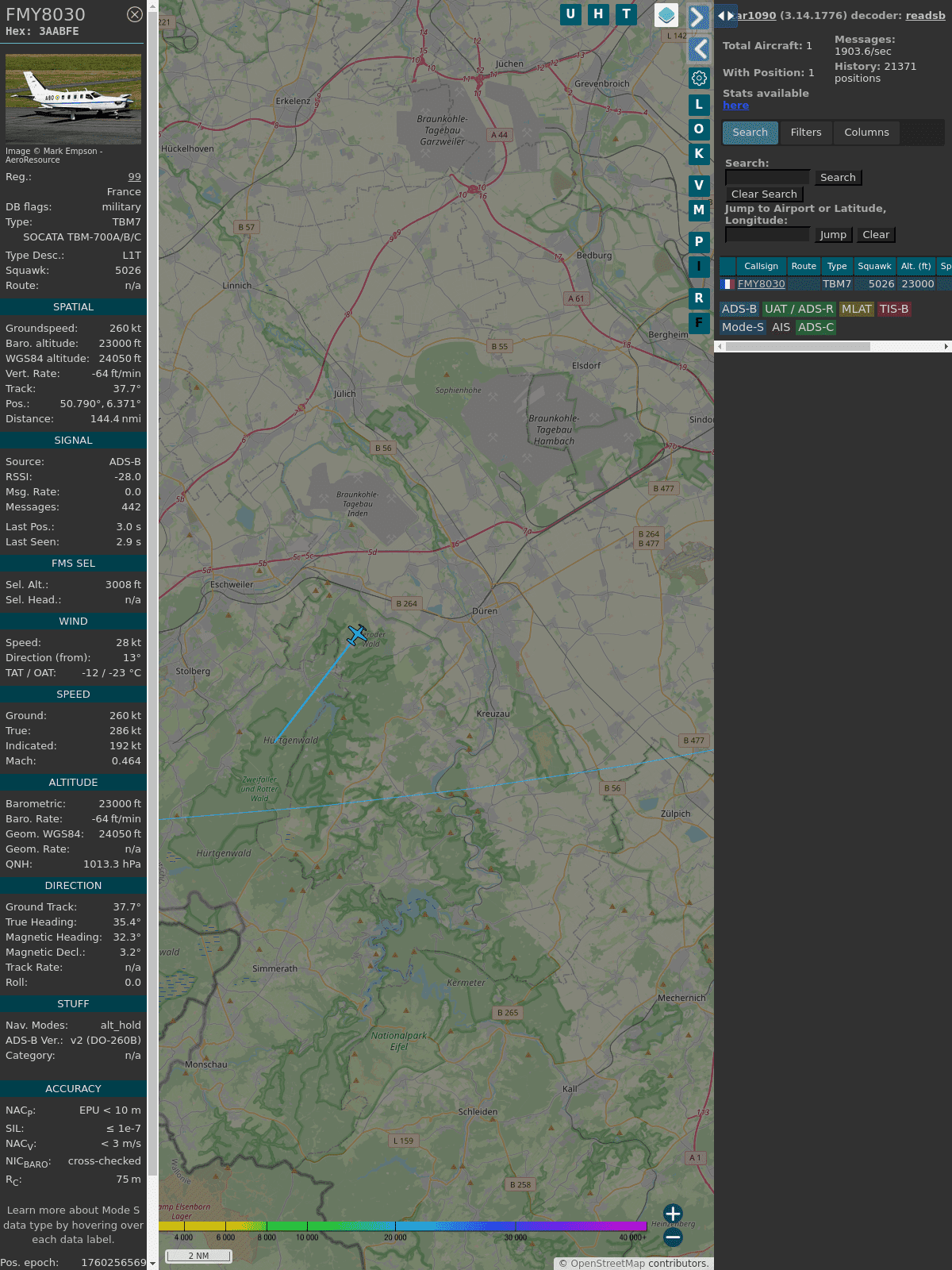The image size is (952, 1270).
Task: Click the TIS-B source legend
Action: click(x=893, y=310)
